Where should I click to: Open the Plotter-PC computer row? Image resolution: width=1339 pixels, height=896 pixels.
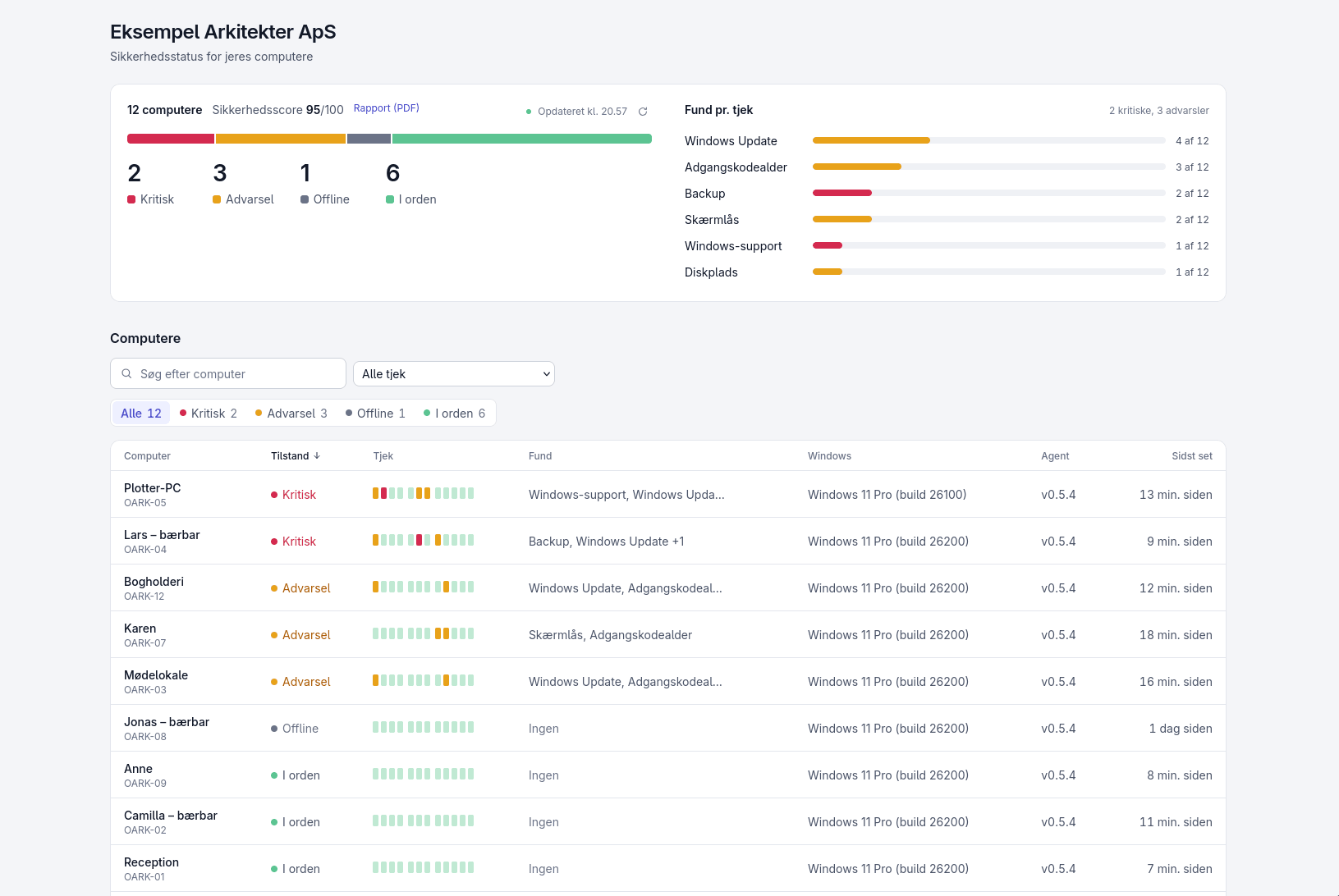(668, 494)
